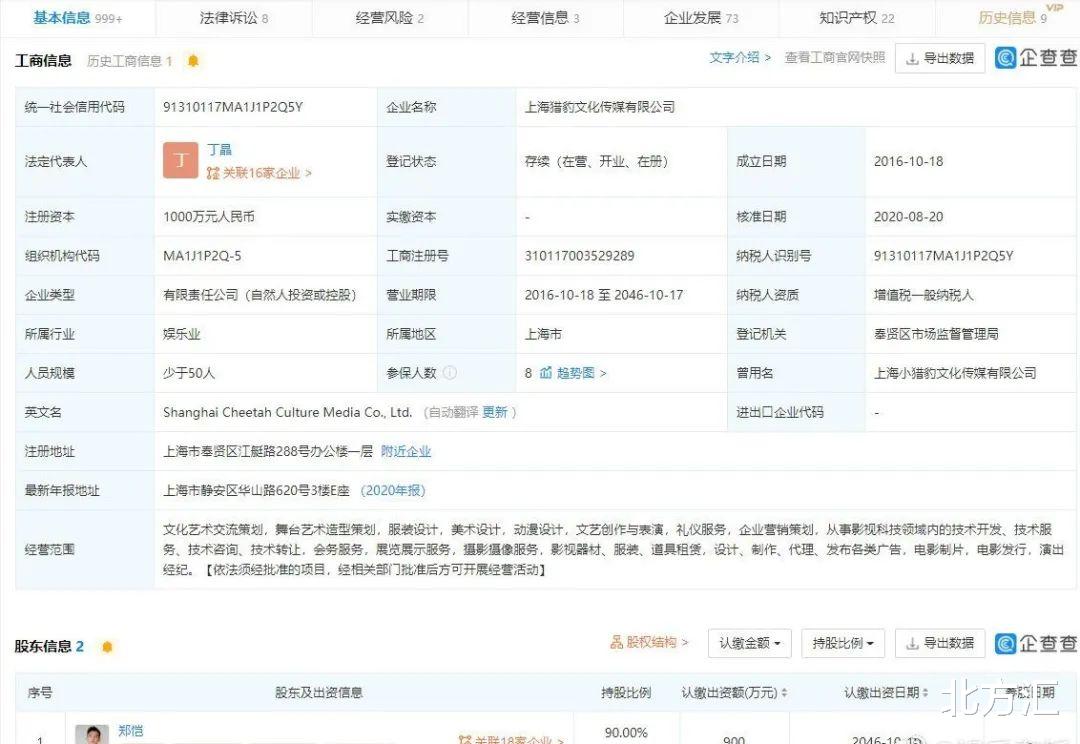
Task: Open the 持股比例 dropdown
Action: click(x=843, y=643)
